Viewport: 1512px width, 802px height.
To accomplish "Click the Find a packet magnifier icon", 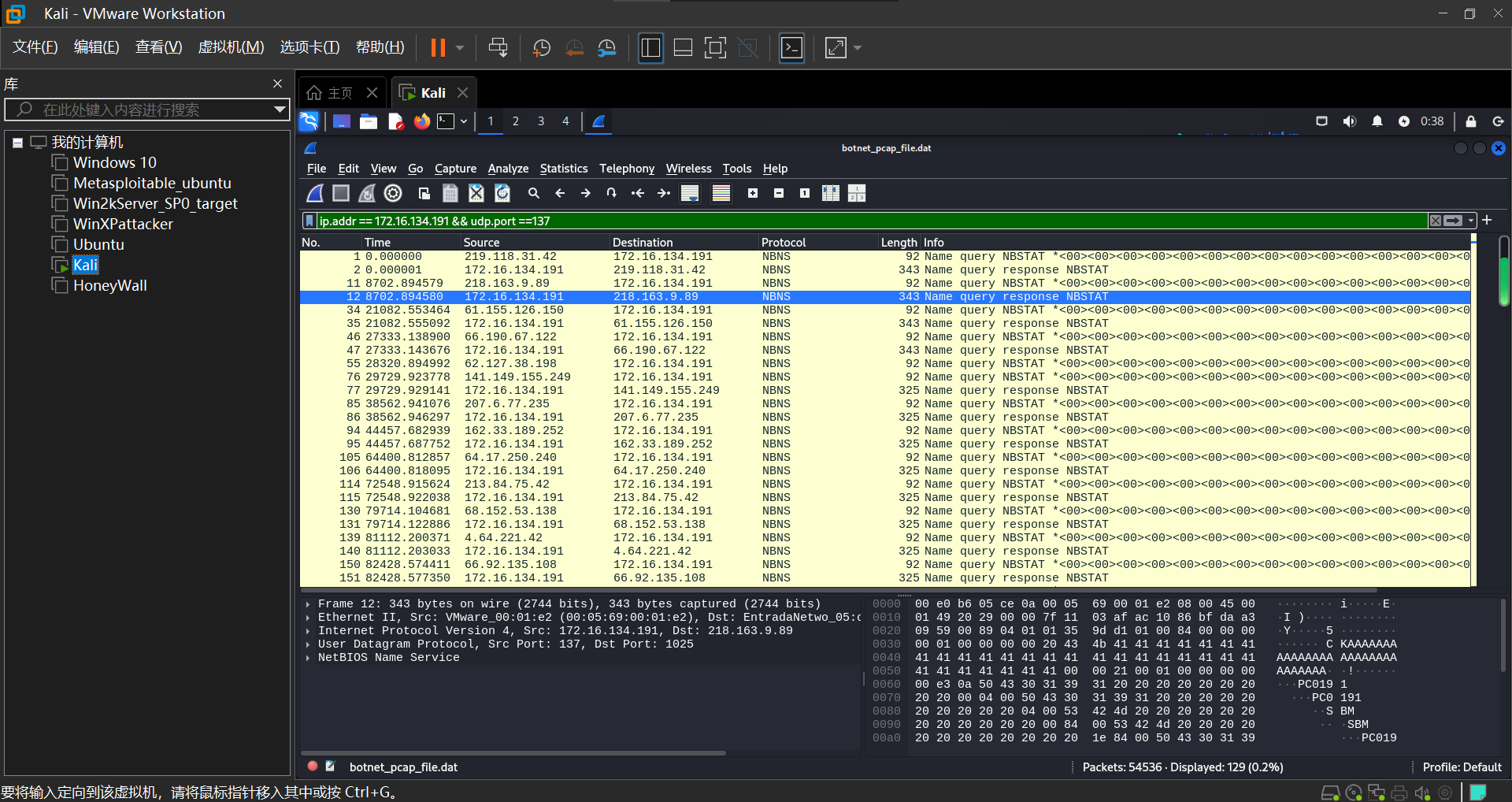I will point(534,193).
